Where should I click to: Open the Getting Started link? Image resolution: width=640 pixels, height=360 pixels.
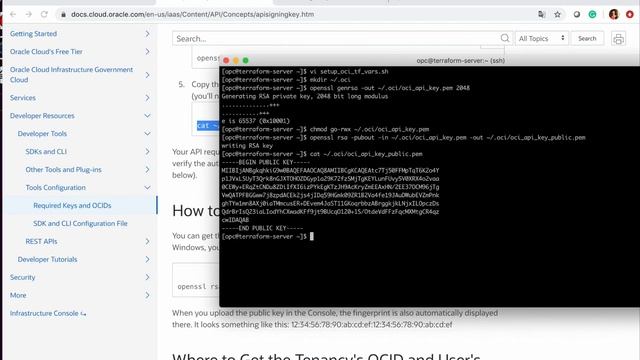click(33, 34)
